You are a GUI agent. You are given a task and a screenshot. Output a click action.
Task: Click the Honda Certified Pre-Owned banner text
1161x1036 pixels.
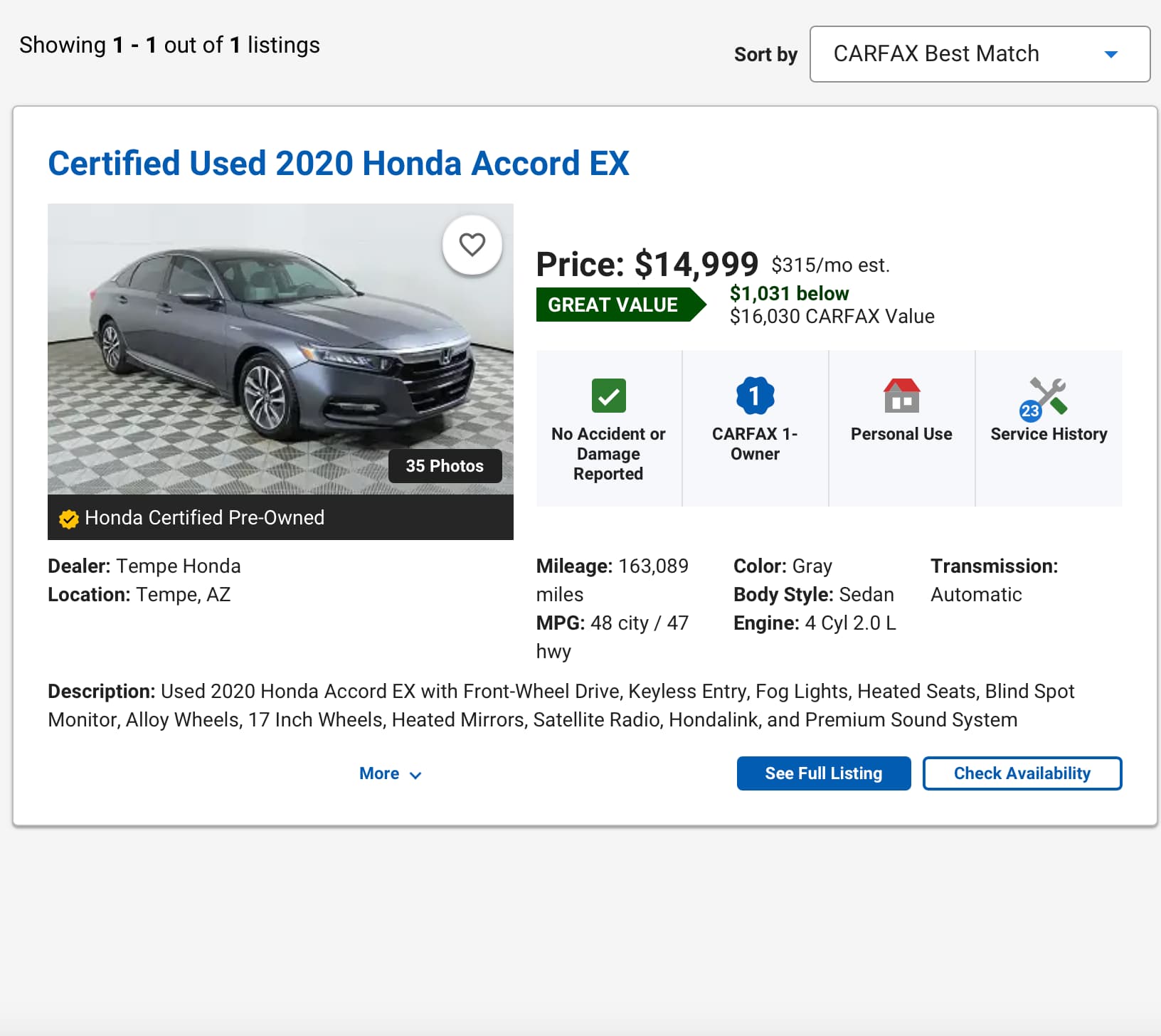[x=204, y=517]
